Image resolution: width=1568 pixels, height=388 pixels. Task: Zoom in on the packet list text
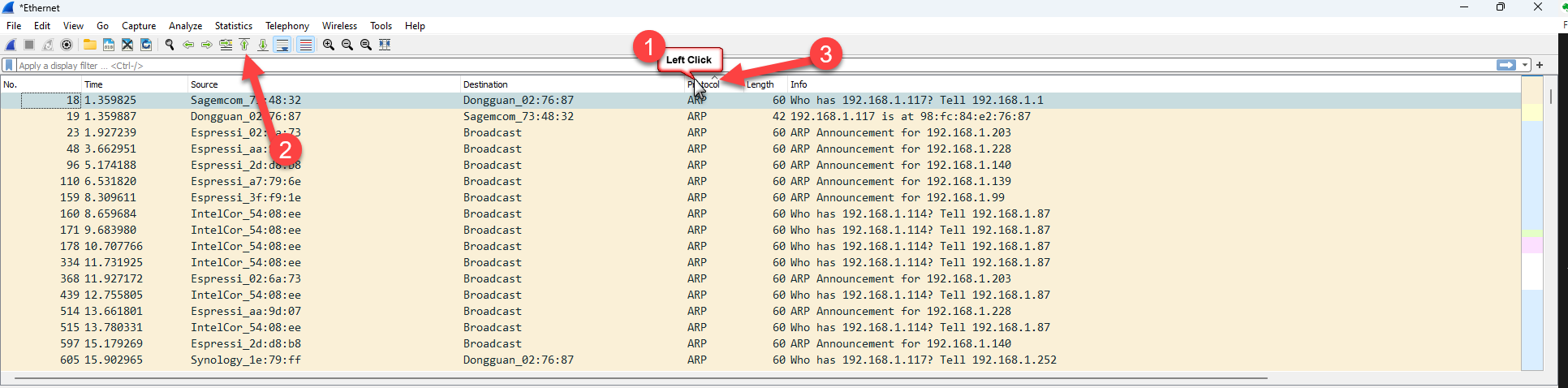329,45
